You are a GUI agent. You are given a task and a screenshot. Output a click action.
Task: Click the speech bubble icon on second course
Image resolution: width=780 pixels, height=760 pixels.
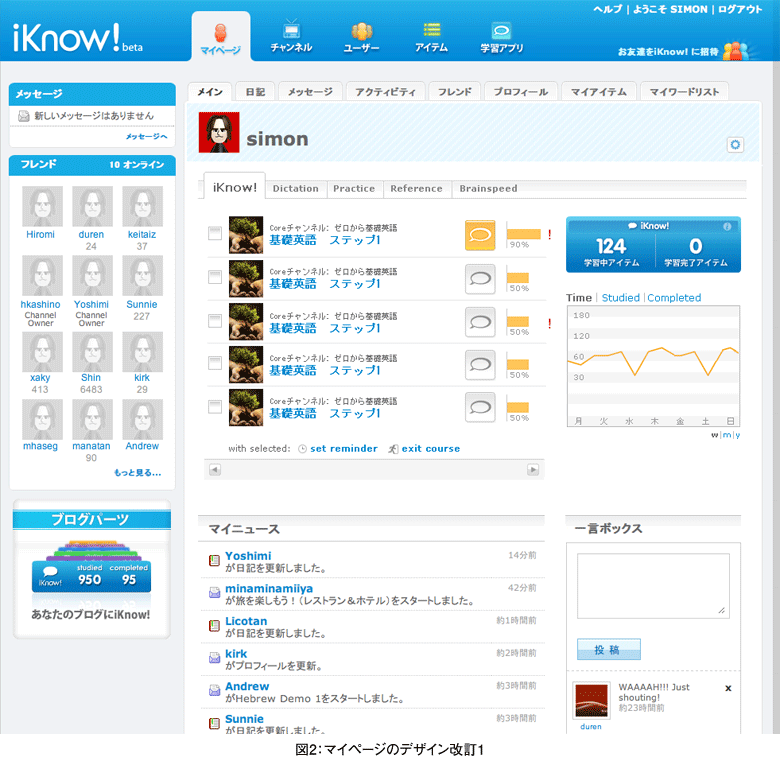480,279
